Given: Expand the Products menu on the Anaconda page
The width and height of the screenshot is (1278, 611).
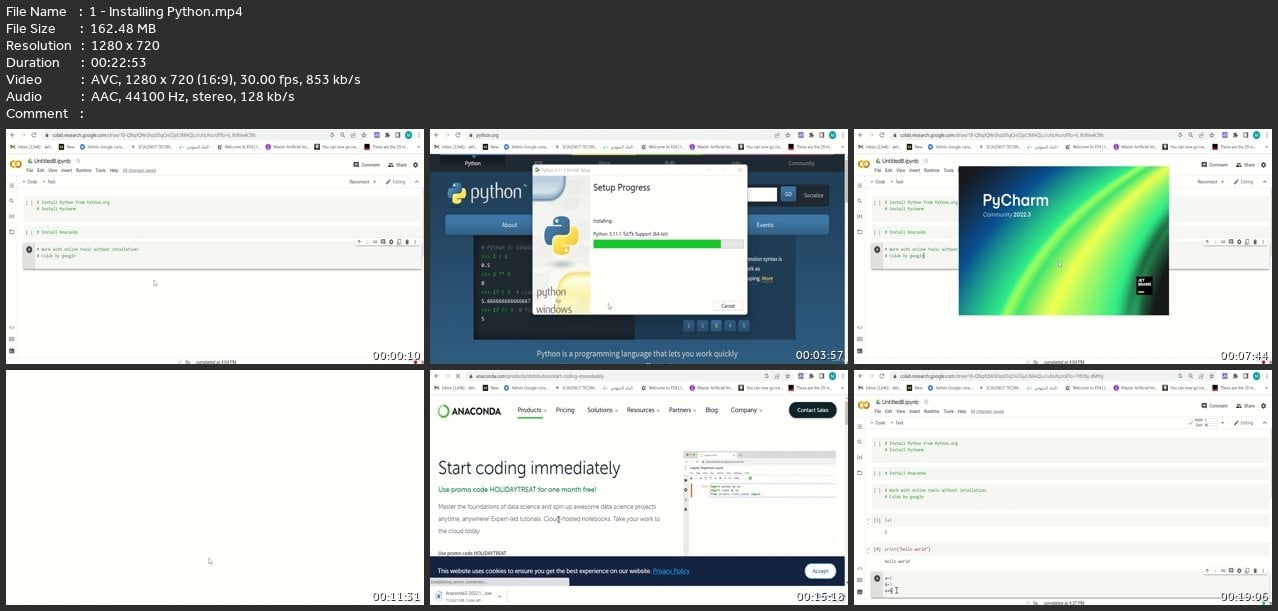Looking at the screenshot, I should 532,410.
